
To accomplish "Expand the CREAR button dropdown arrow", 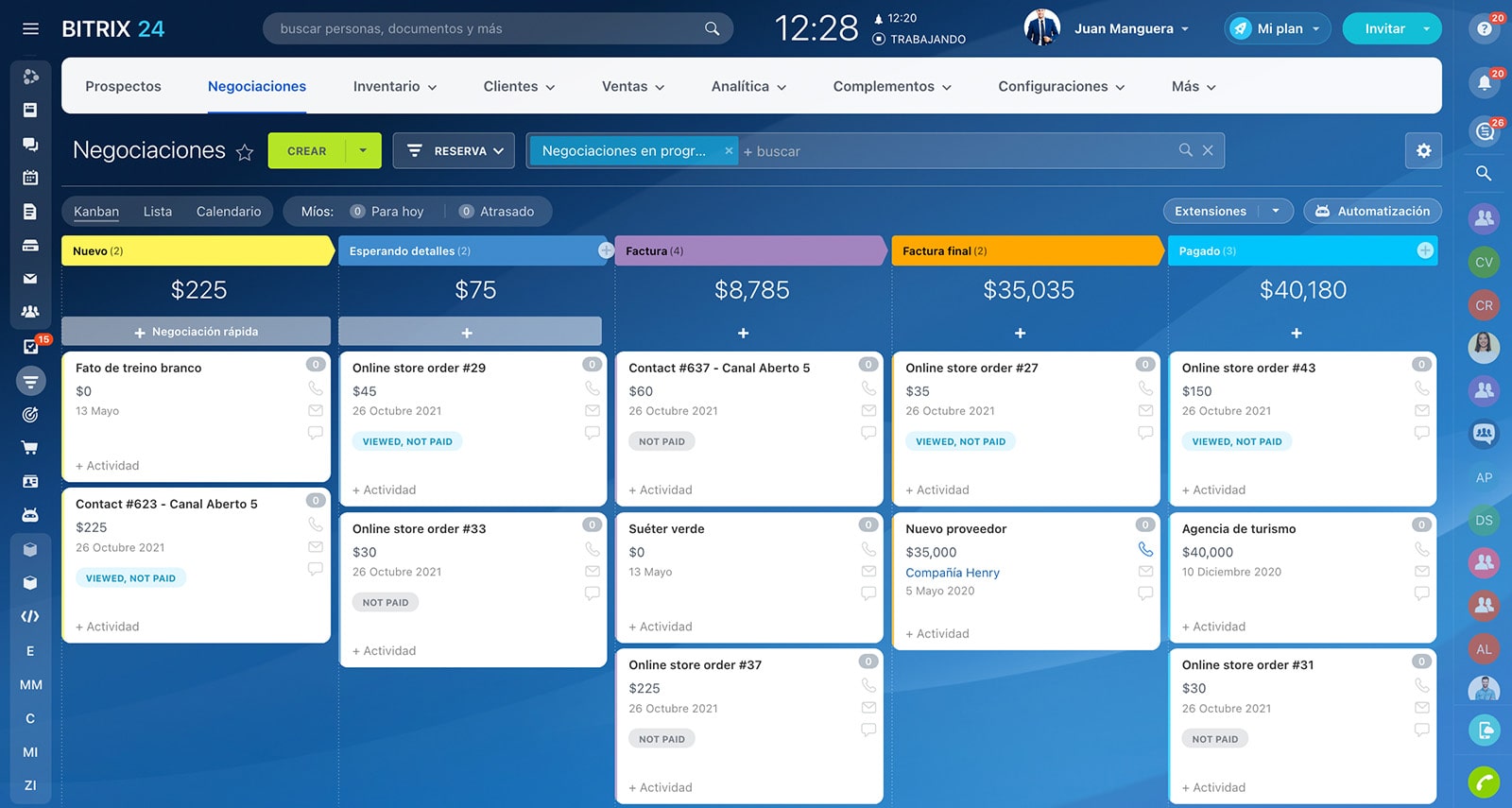I will click(363, 150).
